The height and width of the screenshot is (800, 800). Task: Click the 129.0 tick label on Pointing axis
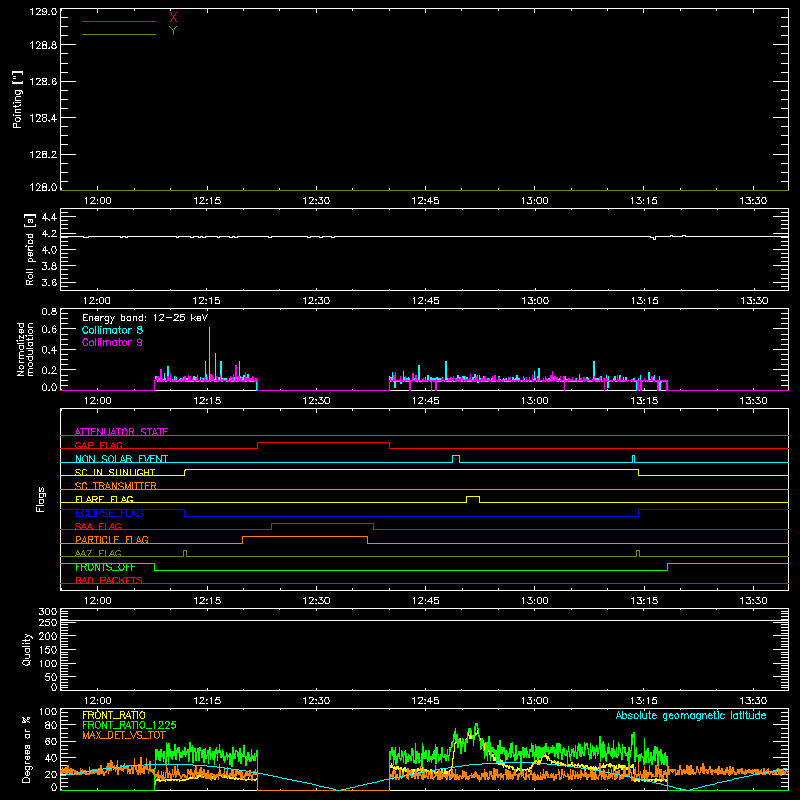pos(43,12)
